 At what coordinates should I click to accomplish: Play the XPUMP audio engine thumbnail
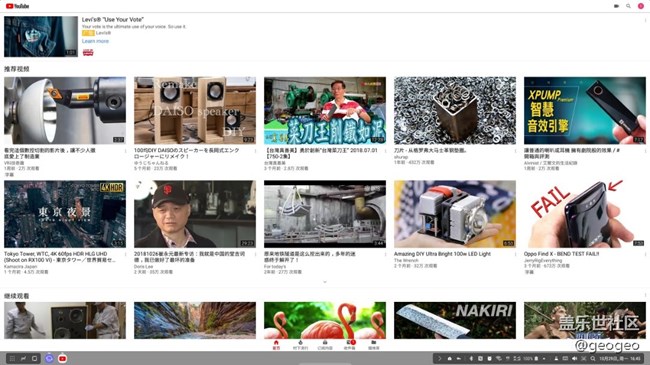click(x=585, y=110)
